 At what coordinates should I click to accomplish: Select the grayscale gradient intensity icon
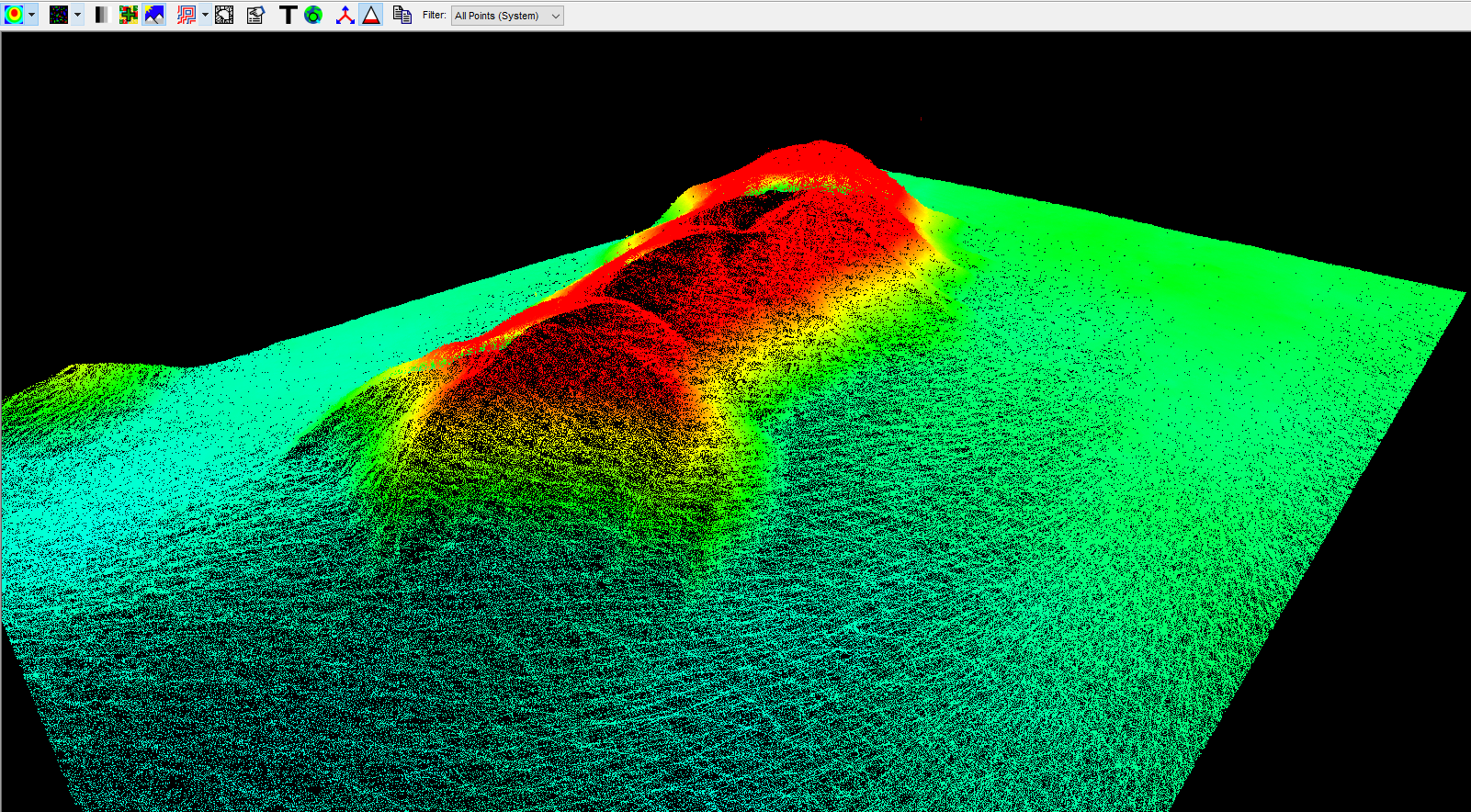tap(101, 15)
